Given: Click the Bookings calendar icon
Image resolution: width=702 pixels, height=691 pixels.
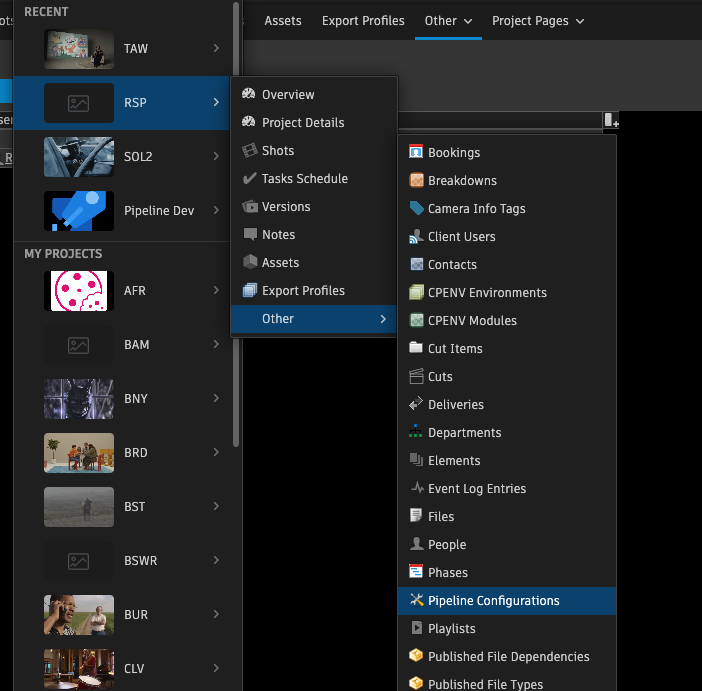Looking at the screenshot, I should point(417,153).
